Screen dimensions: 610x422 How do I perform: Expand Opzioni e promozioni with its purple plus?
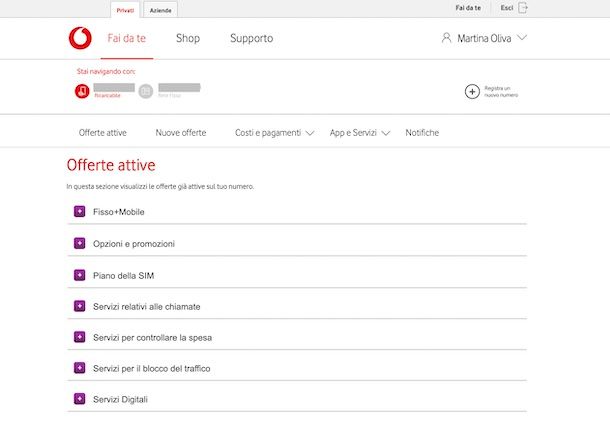tap(79, 243)
